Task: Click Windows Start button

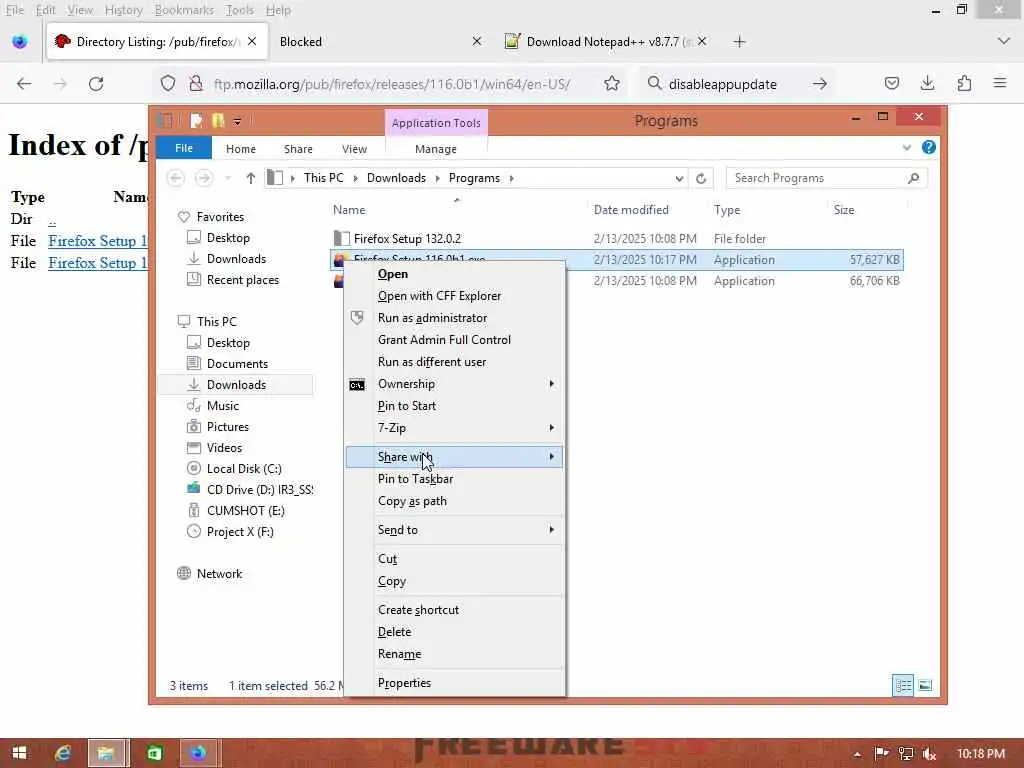Action: tap(20, 753)
